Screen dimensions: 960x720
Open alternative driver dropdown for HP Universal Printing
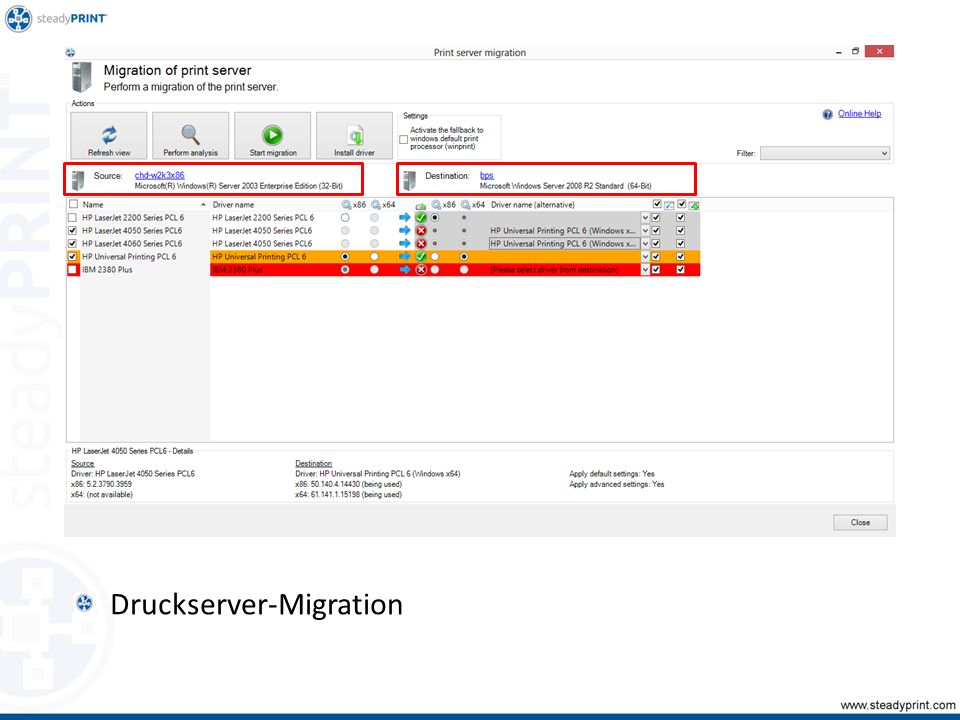pyautogui.click(x=645, y=257)
